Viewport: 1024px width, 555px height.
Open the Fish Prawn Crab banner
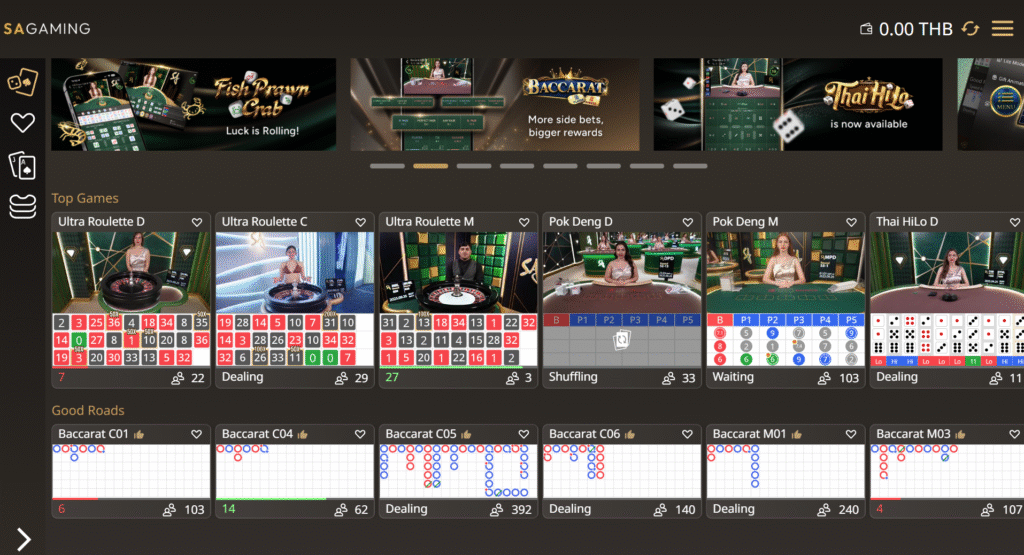click(194, 104)
